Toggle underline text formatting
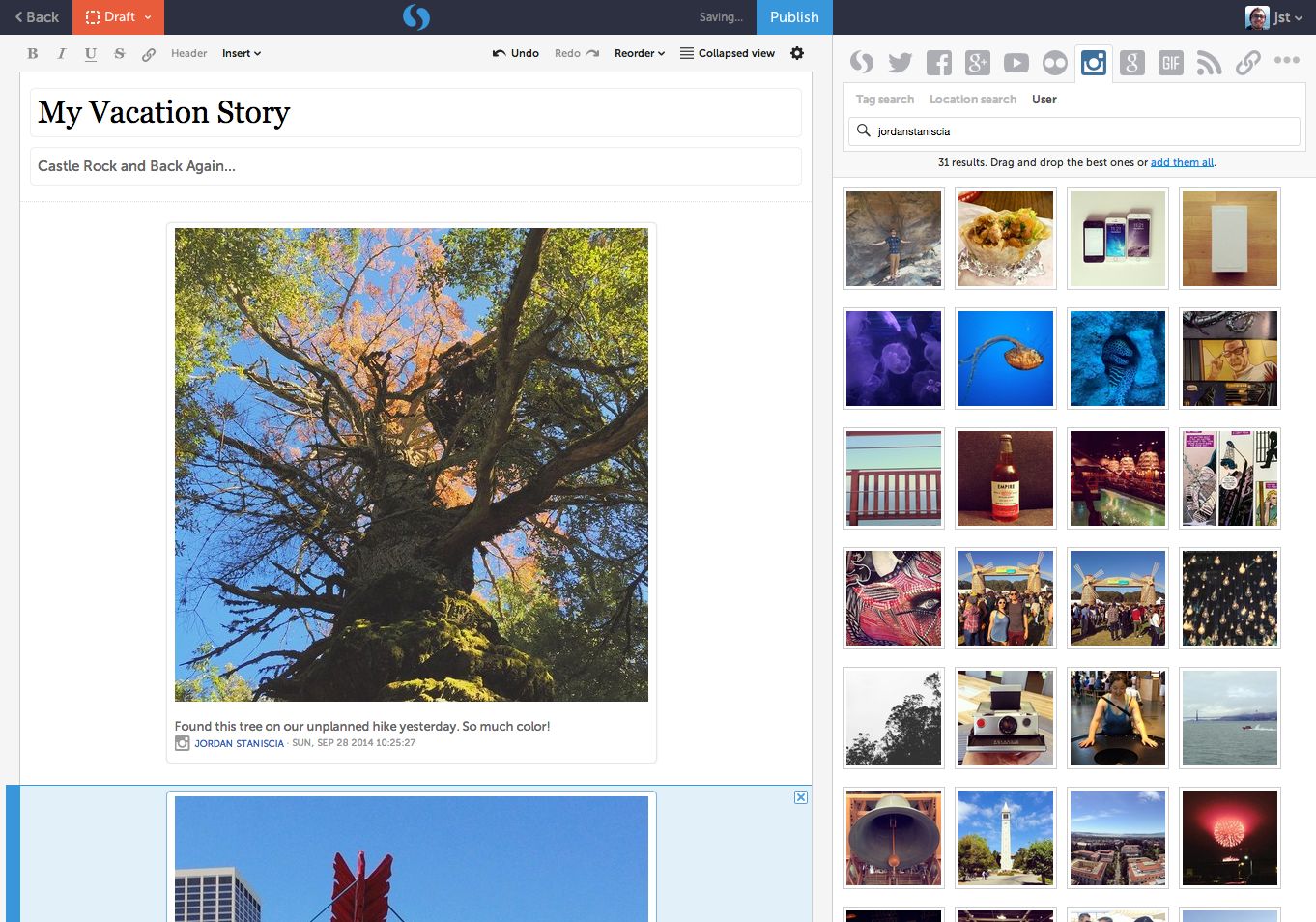Image resolution: width=1316 pixels, height=922 pixels. pos(91,54)
